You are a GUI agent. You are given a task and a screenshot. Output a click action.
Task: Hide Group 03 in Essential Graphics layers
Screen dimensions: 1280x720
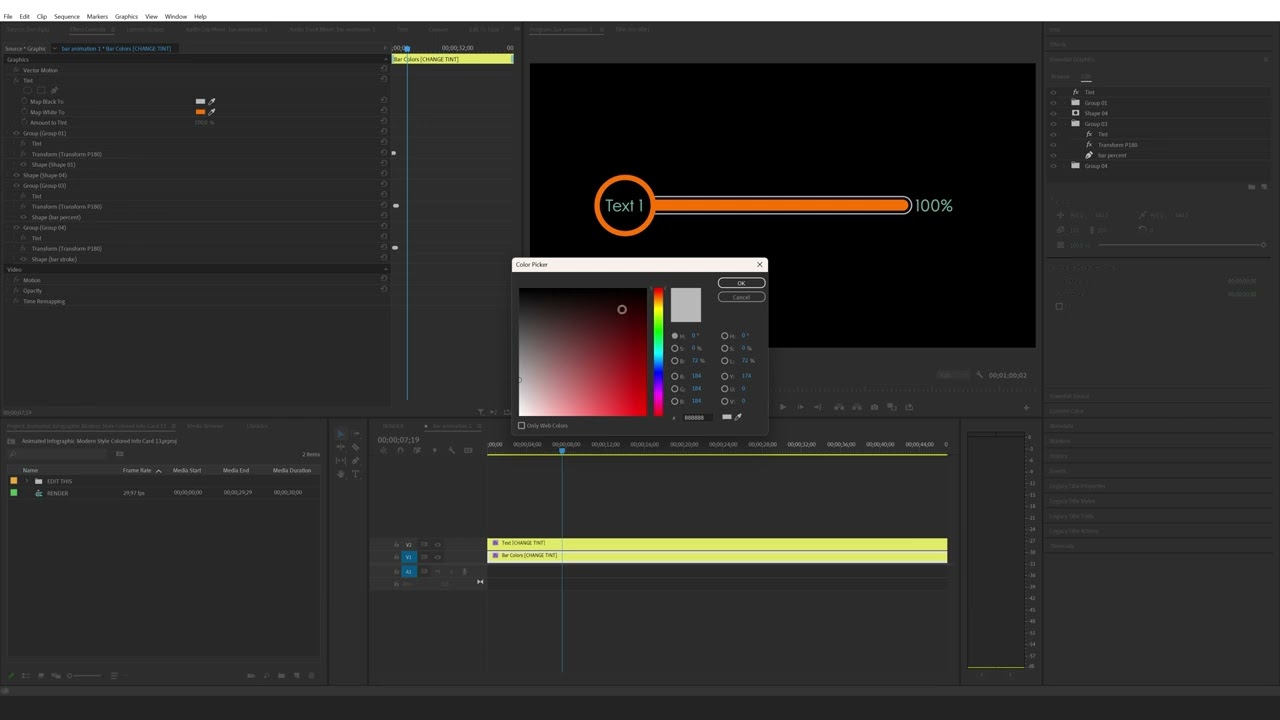tap(1053, 124)
